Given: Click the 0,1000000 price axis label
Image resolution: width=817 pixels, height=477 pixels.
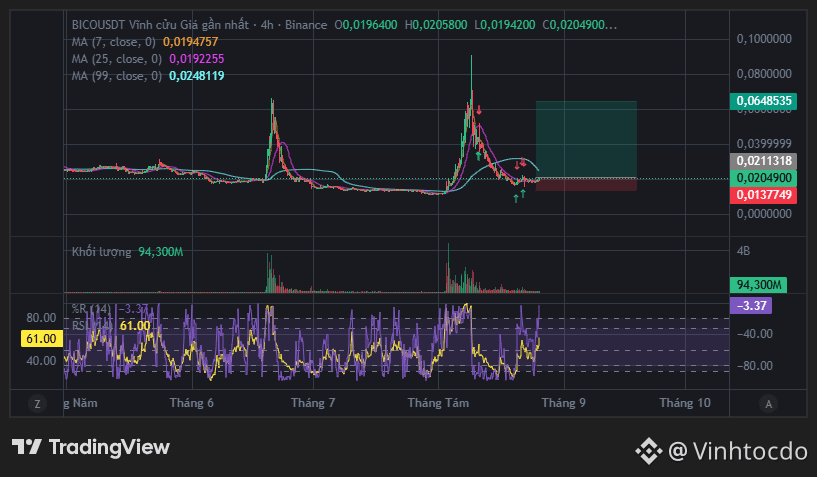Looking at the screenshot, I should click(x=764, y=39).
